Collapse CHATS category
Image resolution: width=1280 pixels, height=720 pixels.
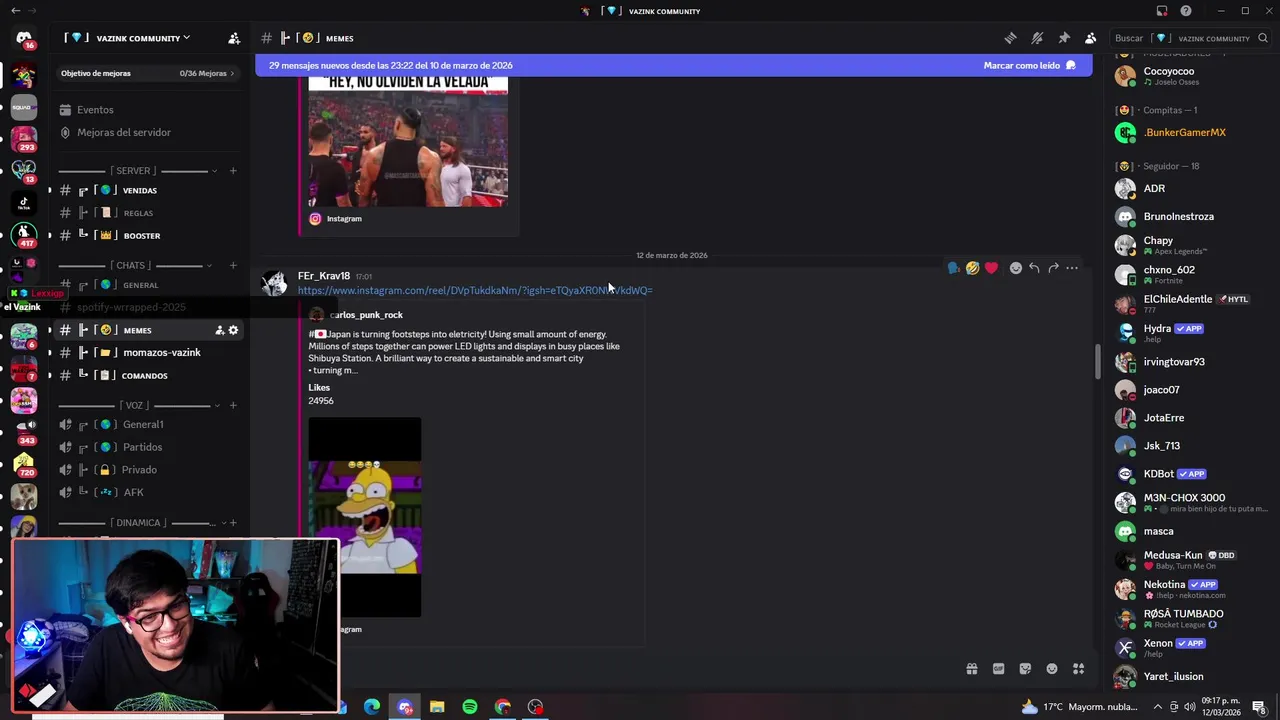click(x=133, y=266)
